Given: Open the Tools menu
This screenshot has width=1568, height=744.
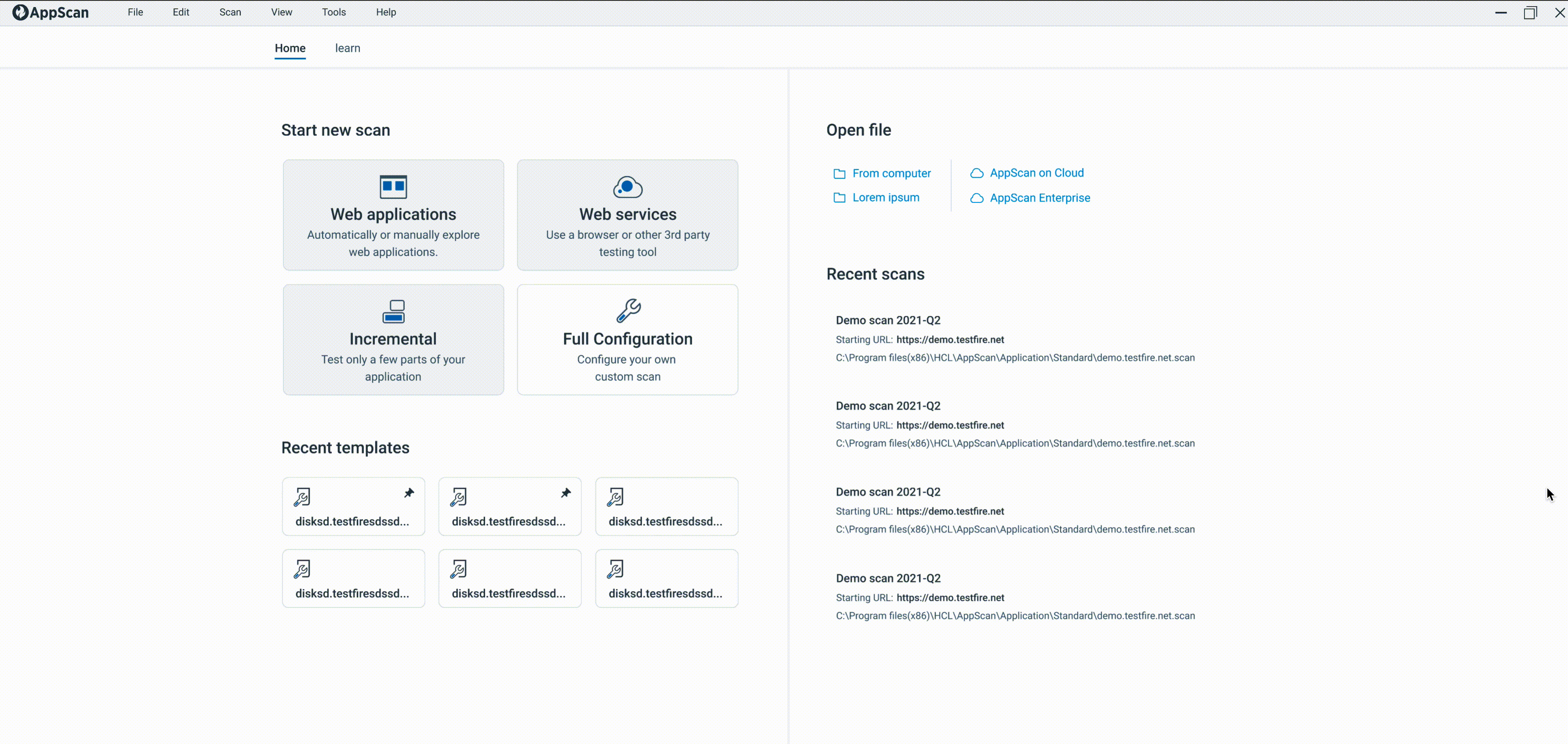Looking at the screenshot, I should tap(334, 12).
